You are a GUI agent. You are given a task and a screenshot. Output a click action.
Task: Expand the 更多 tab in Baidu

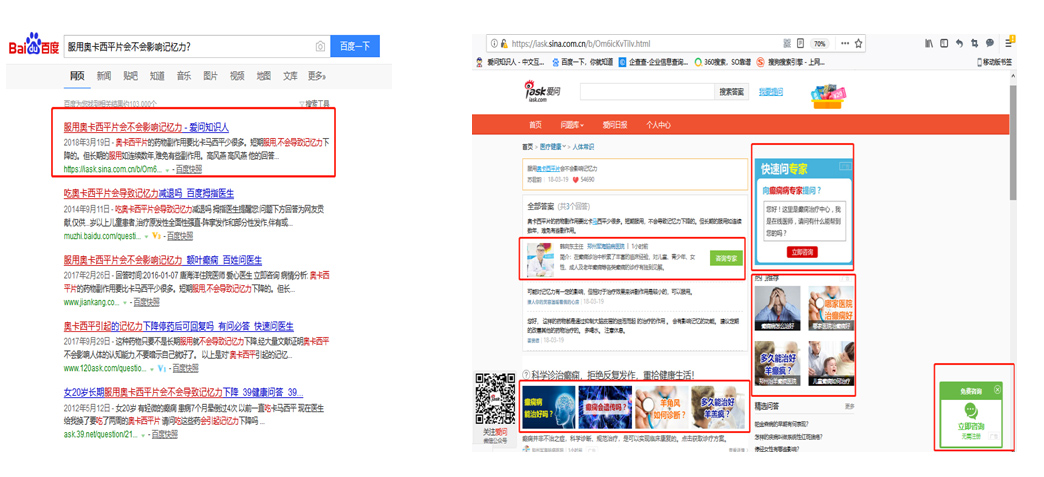pyautogui.click(x=316, y=76)
